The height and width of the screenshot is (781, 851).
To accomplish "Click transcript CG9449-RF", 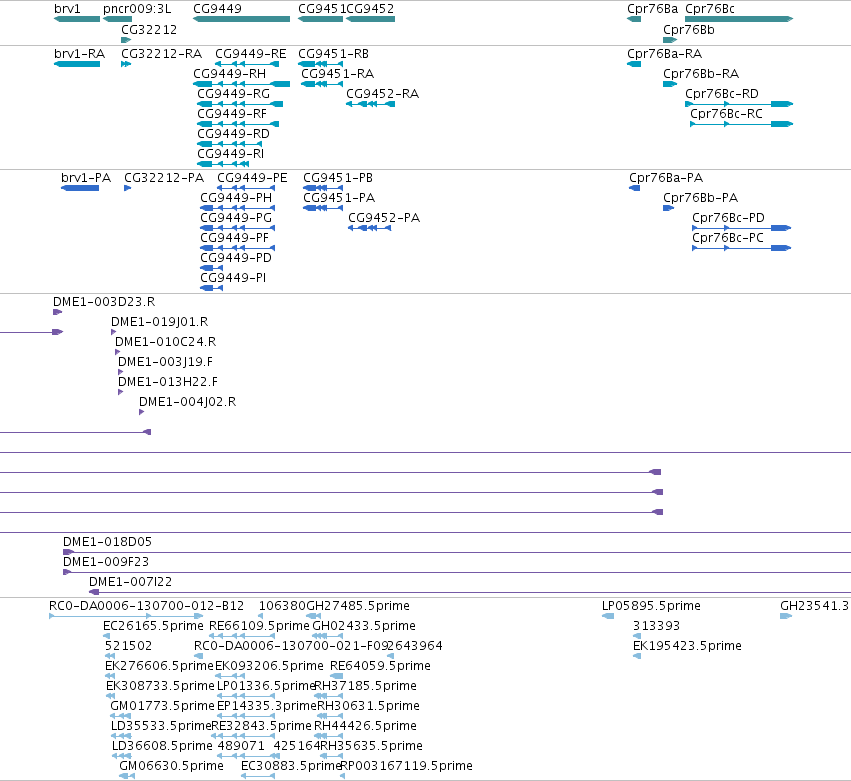I will pos(232,114).
